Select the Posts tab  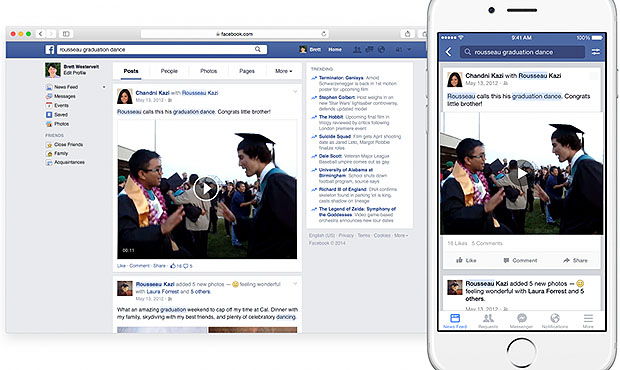pyautogui.click(x=131, y=71)
